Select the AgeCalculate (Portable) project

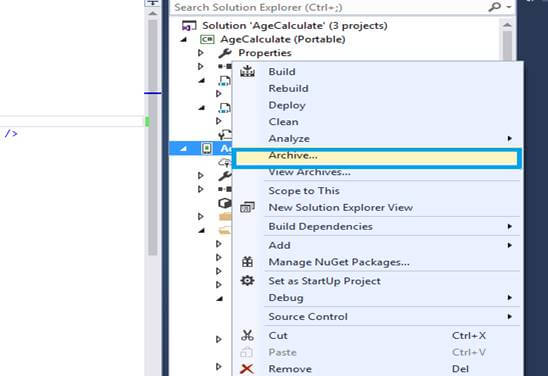(283, 39)
